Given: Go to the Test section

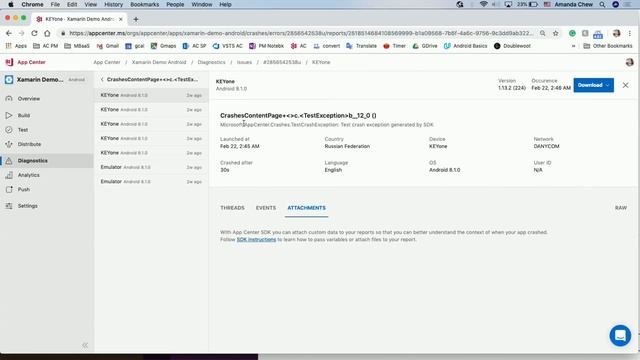Looking at the screenshot, I should coord(23,130).
